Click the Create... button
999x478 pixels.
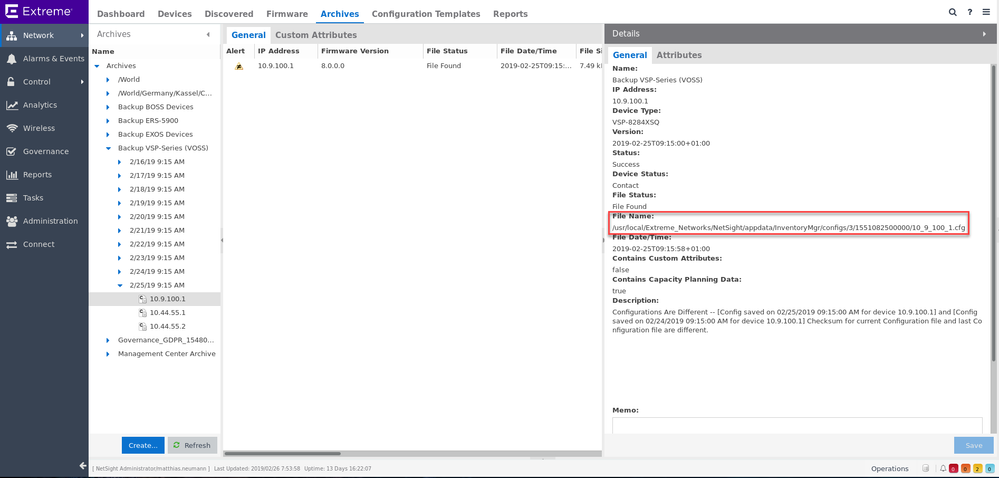(x=142, y=445)
